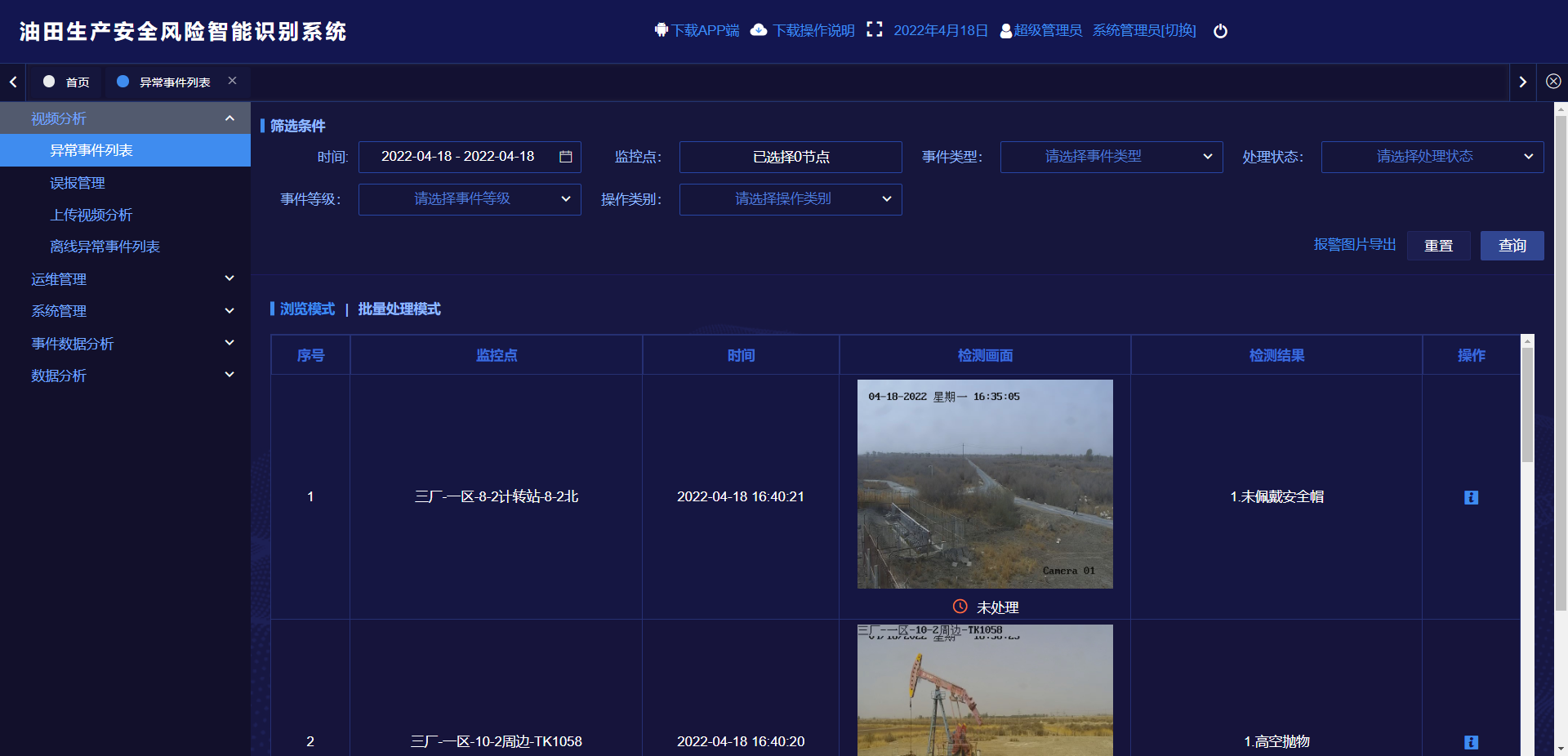Click the left tab scroll arrow
1568x756 pixels.
[13, 82]
